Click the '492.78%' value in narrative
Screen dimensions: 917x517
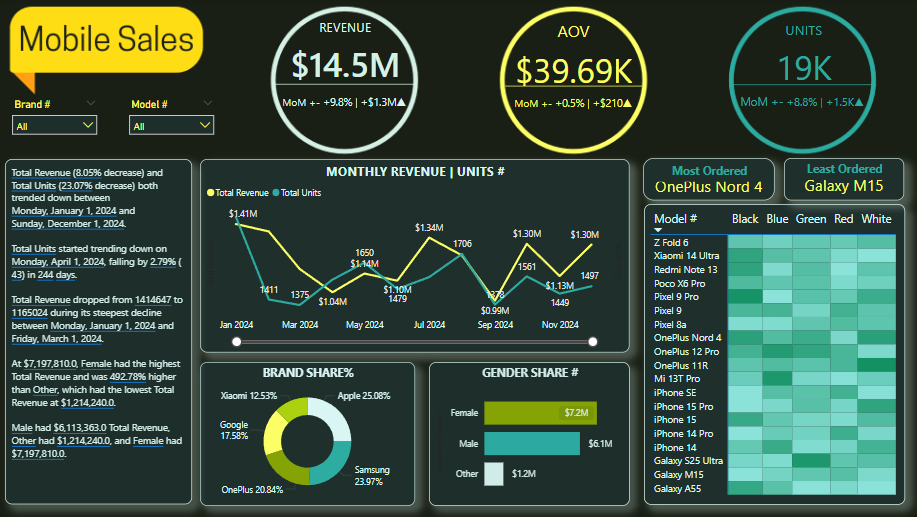pos(127,377)
